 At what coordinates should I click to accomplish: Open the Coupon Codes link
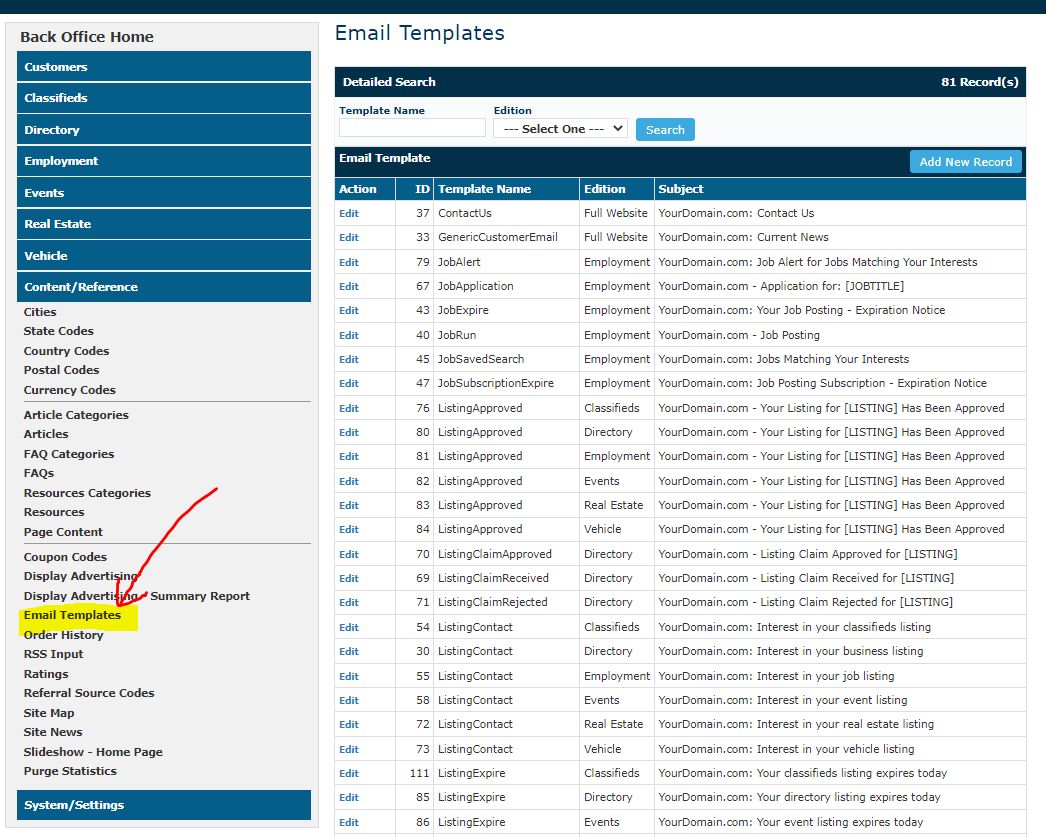click(x=65, y=557)
